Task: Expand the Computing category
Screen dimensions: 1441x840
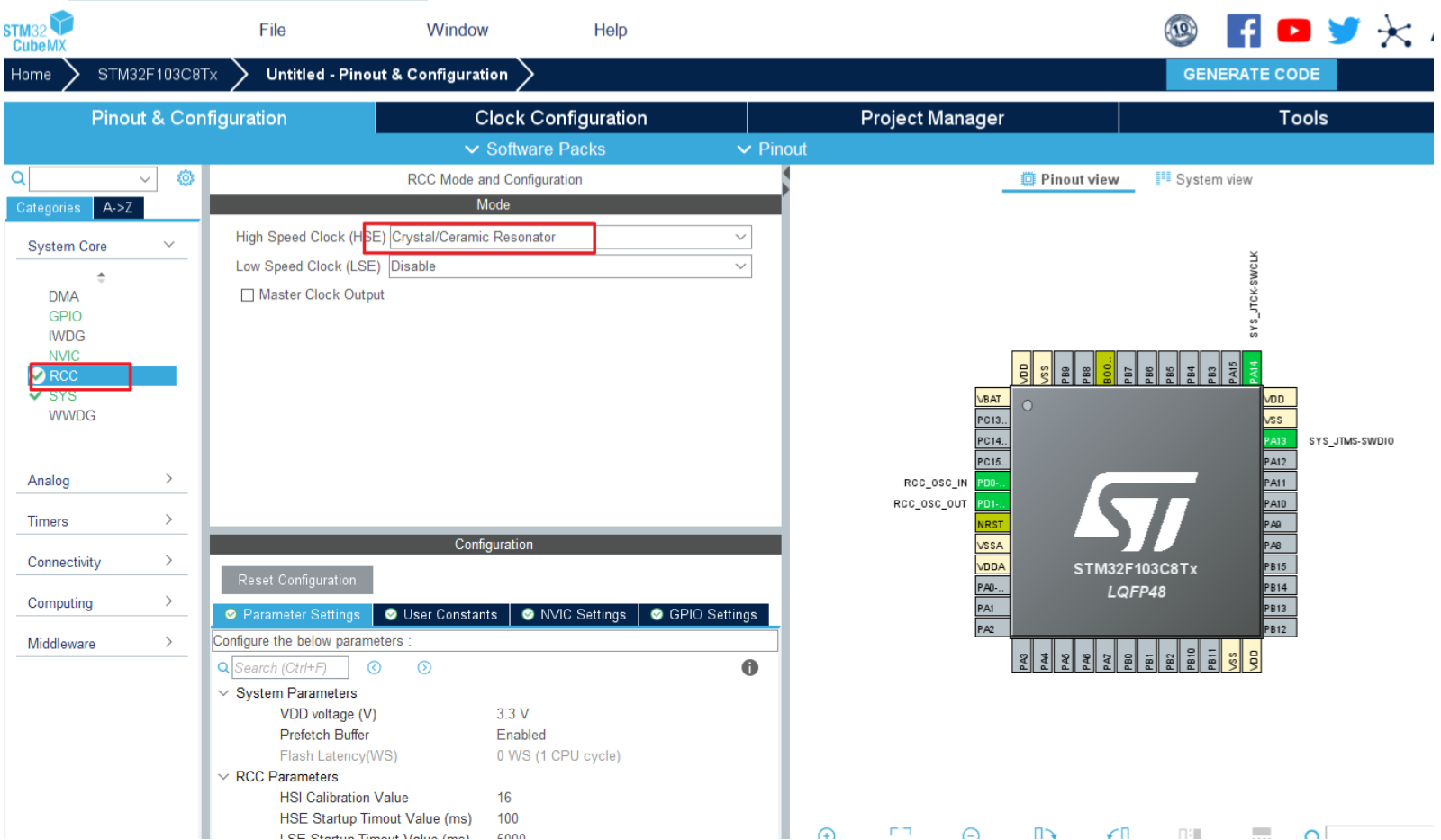Action: click(168, 601)
